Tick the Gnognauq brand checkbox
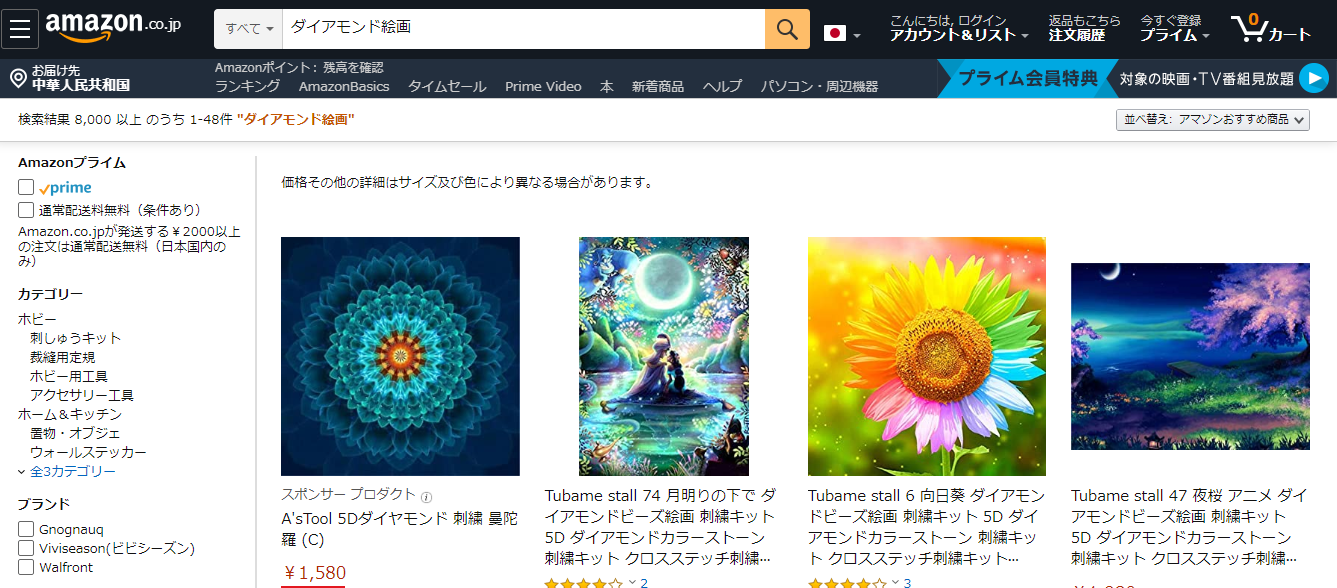1337x588 pixels. [x=26, y=529]
